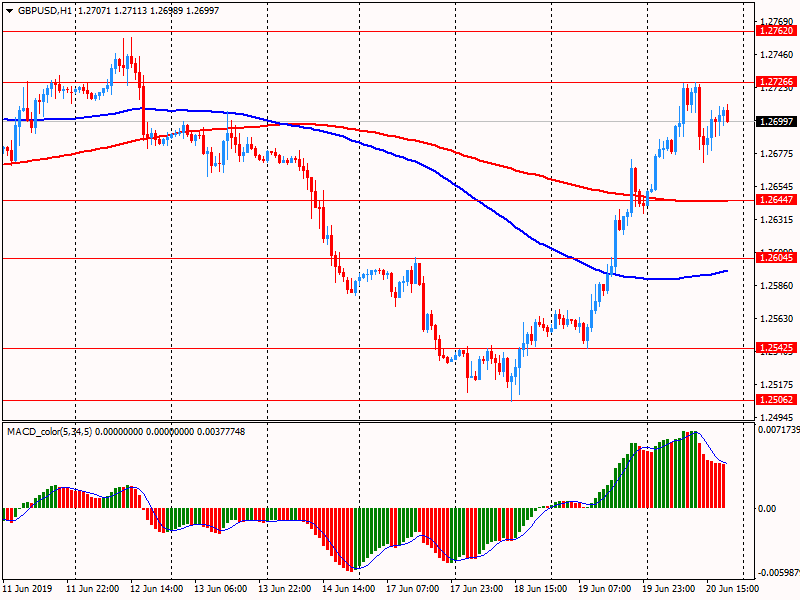
Task: Click the chart menu triangle beside GBPUSD,H1
Action: pyautogui.click(x=9, y=11)
